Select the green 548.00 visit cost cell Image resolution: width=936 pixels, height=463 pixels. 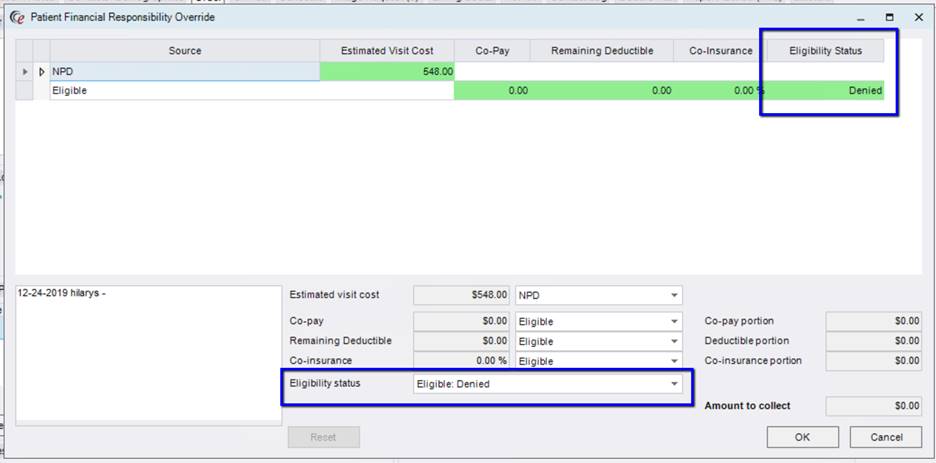[x=387, y=72]
